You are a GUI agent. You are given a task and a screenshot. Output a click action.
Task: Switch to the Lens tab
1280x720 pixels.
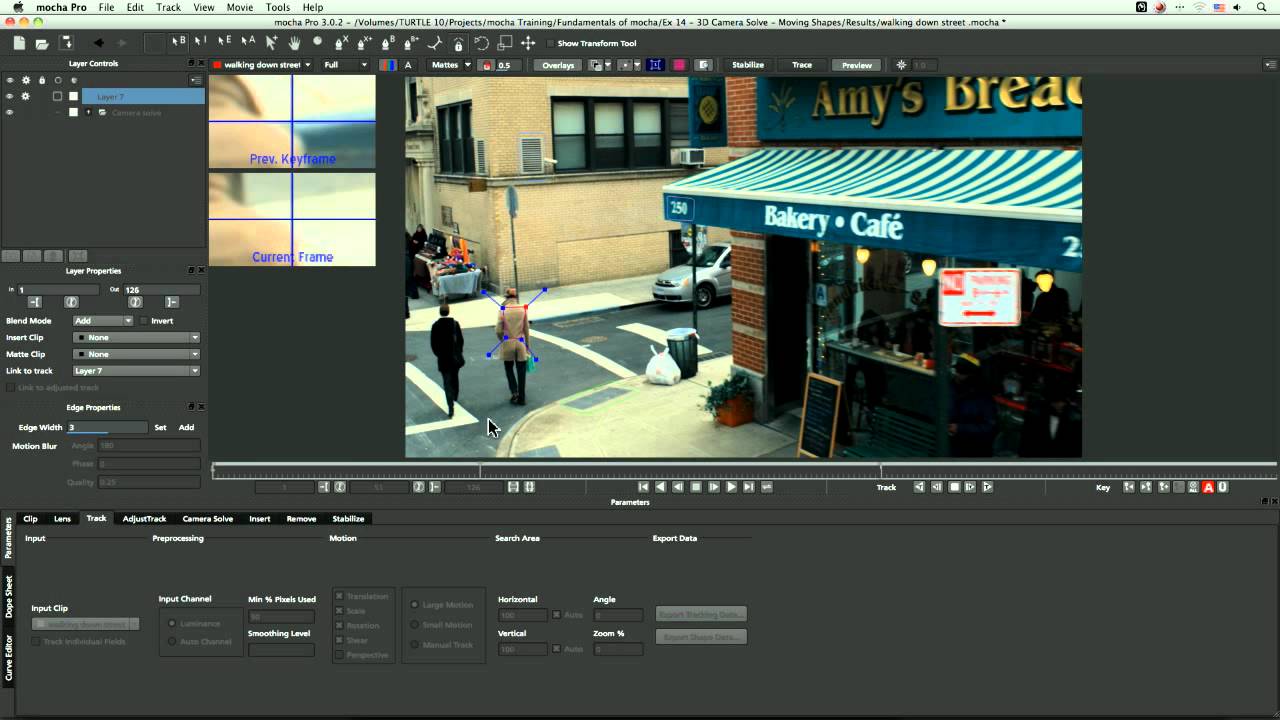62,519
